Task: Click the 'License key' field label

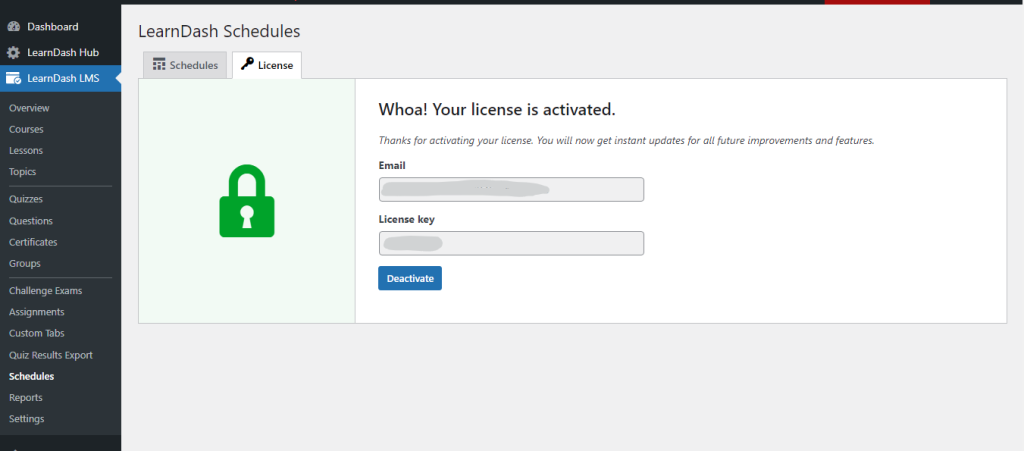Action: point(406,219)
